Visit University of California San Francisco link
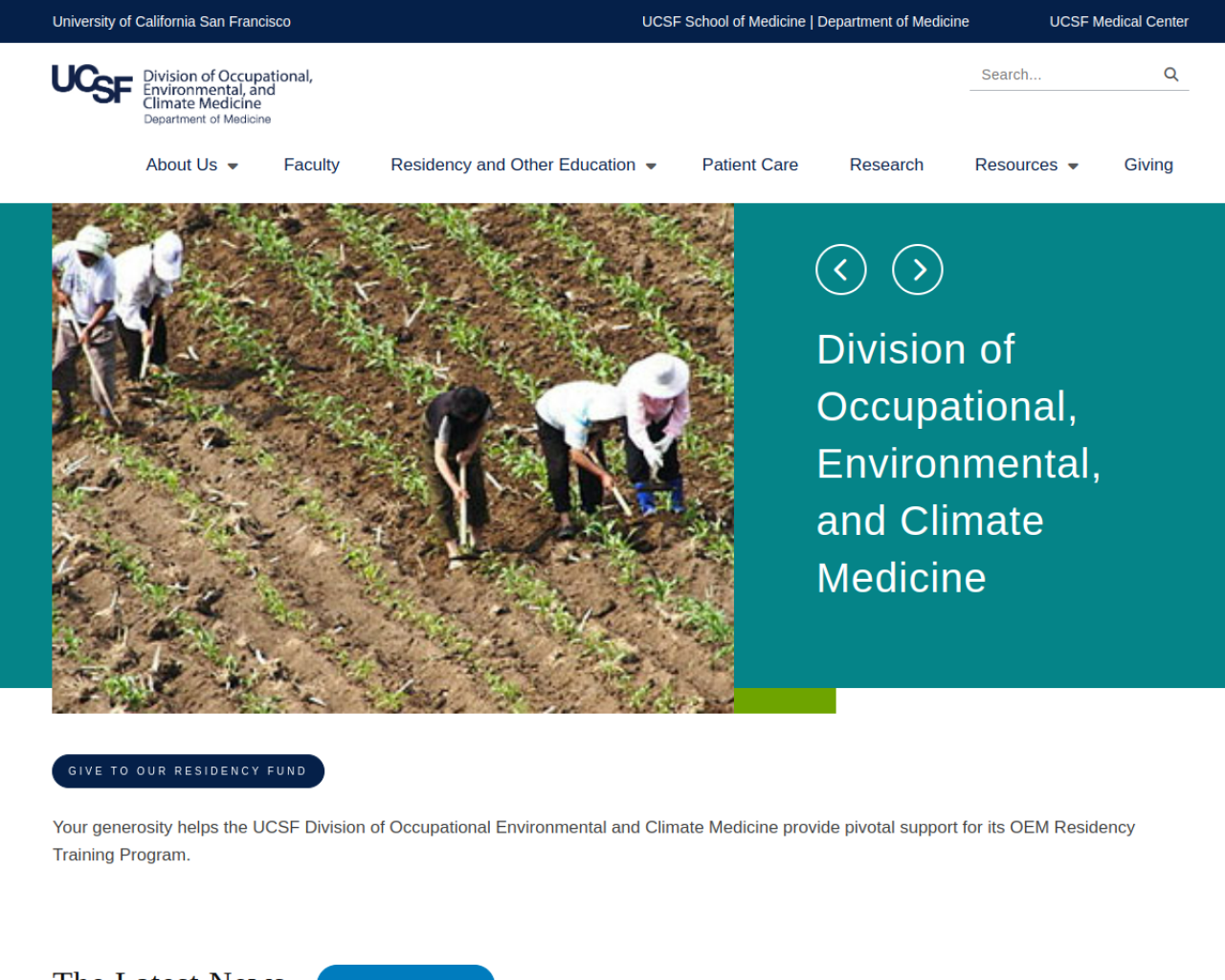 coord(171,21)
